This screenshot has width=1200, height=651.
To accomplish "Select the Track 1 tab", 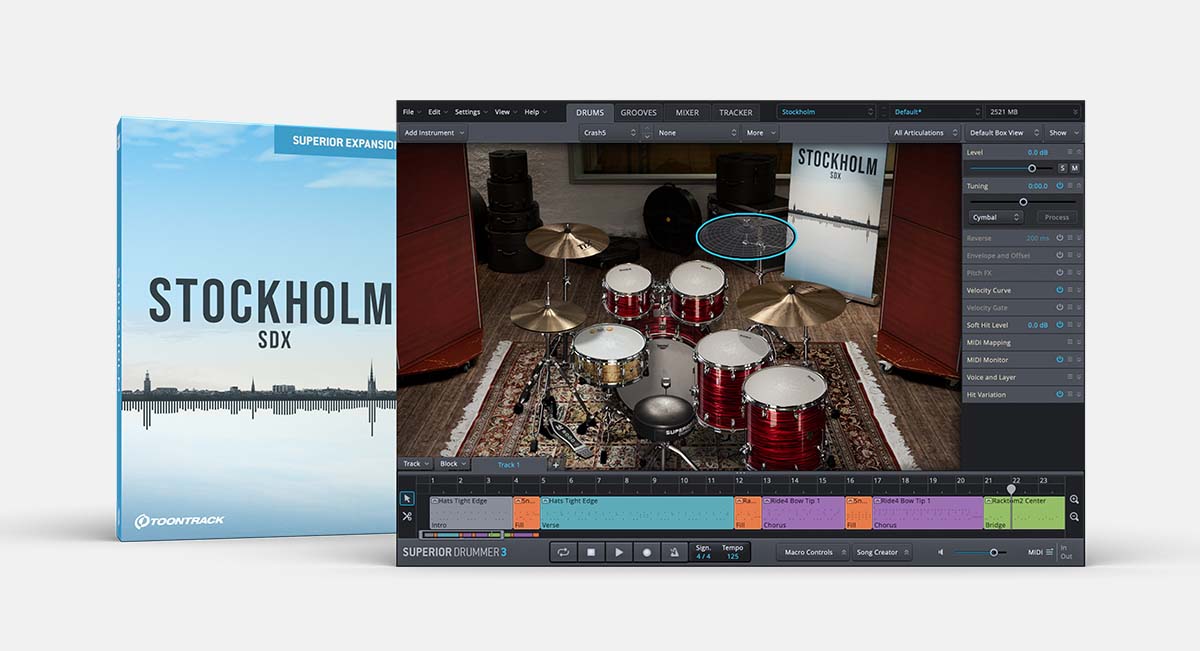I will [x=509, y=464].
